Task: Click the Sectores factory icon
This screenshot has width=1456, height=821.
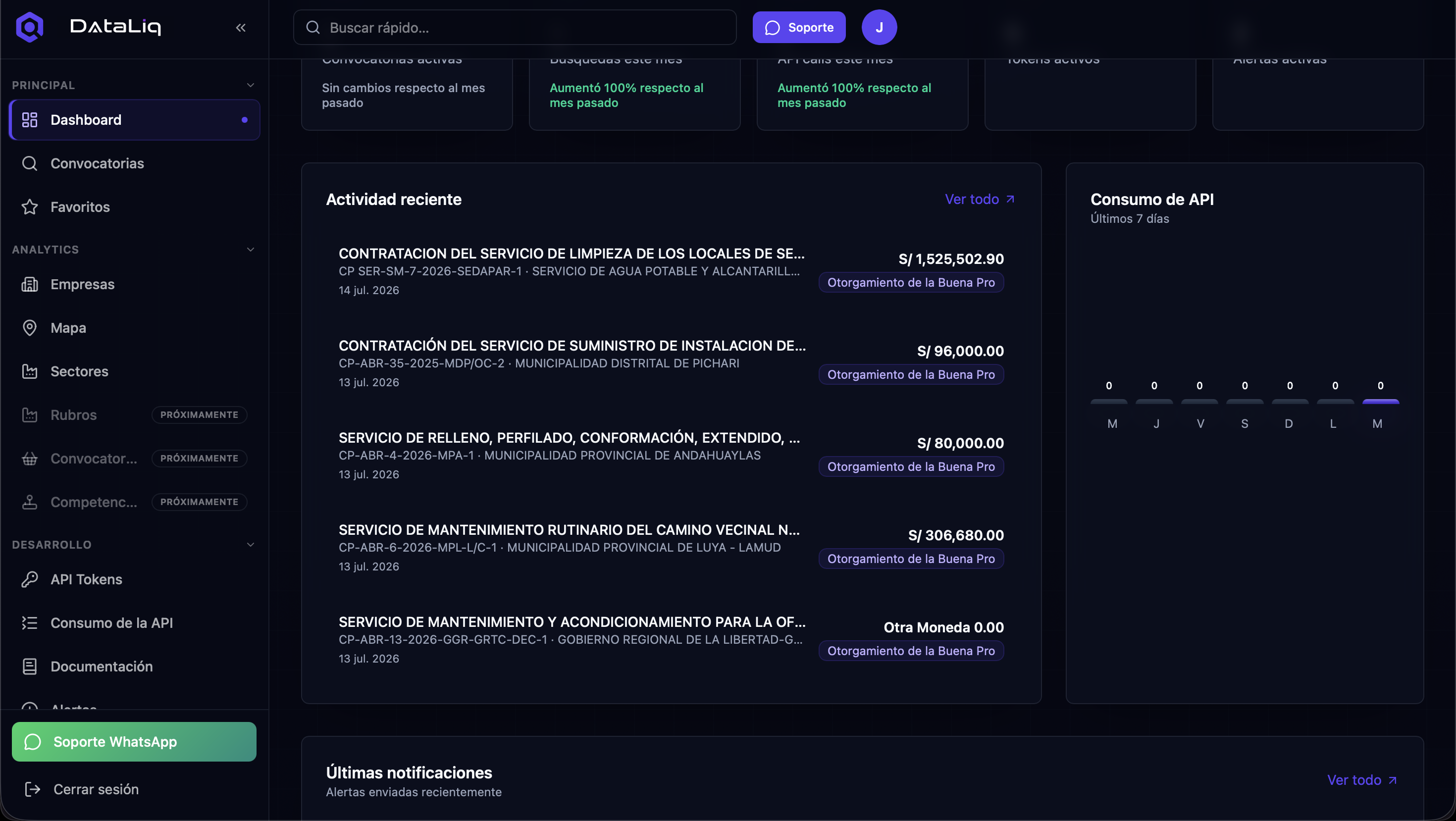Action: pos(29,371)
